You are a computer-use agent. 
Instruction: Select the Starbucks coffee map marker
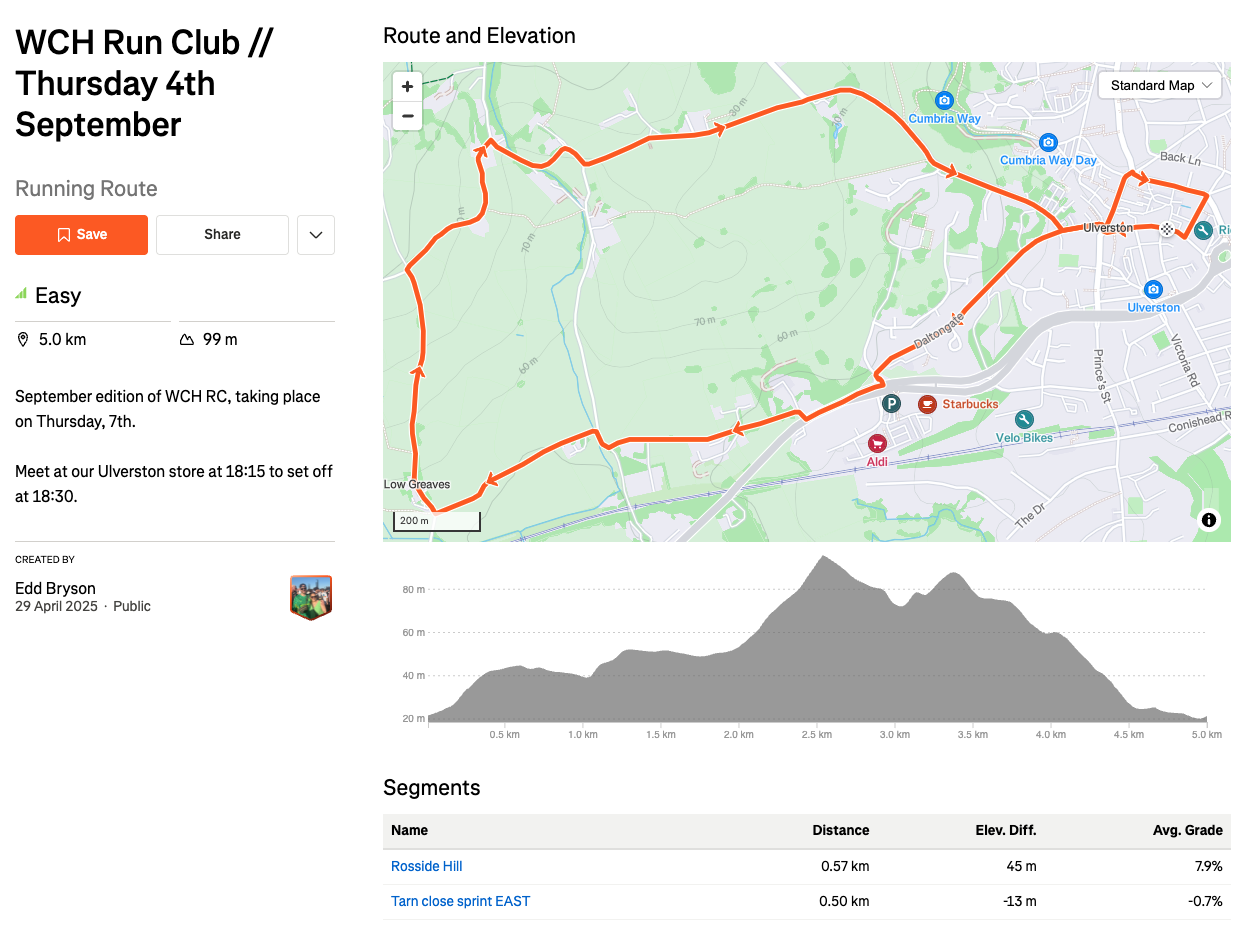pos(927,404)
